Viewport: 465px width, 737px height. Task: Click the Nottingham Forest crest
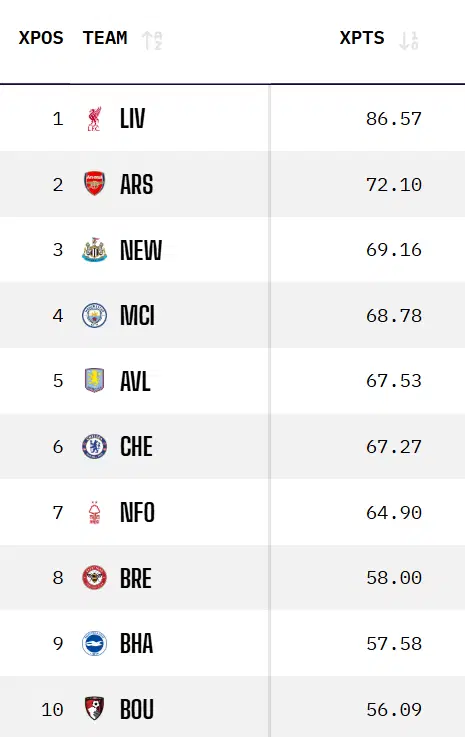click(x=94, y=512)
